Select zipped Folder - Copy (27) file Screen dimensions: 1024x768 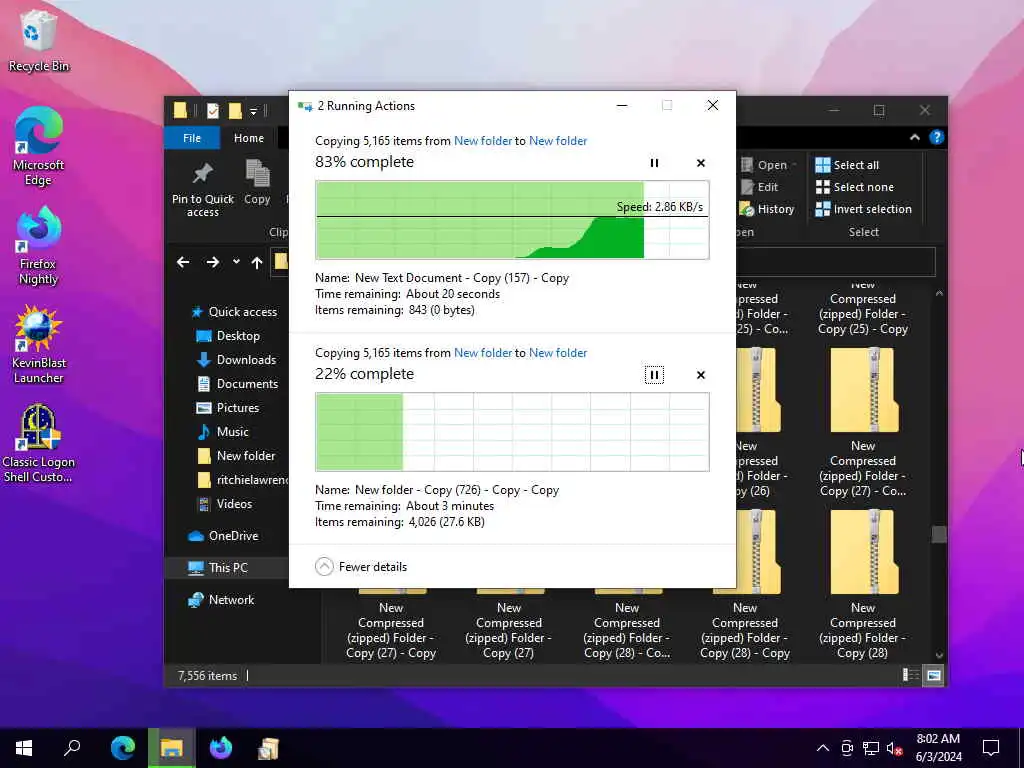(509, 624)
